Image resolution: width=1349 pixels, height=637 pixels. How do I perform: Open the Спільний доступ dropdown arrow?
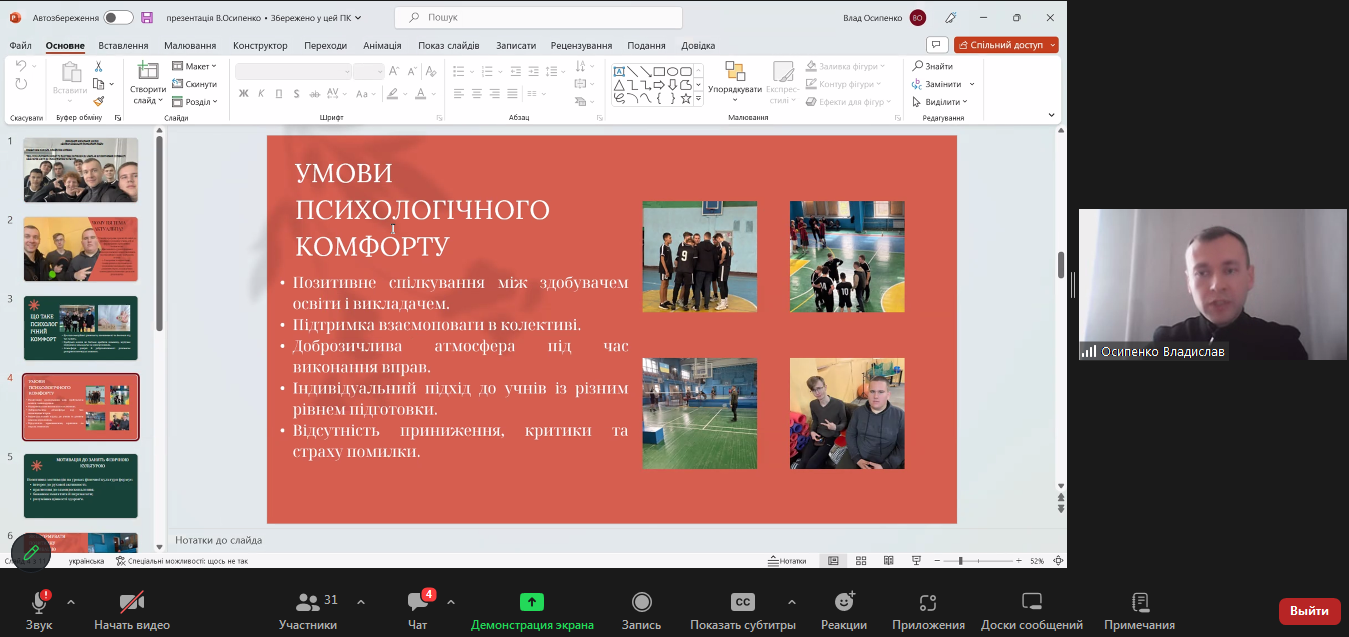tap(1051, 45)
